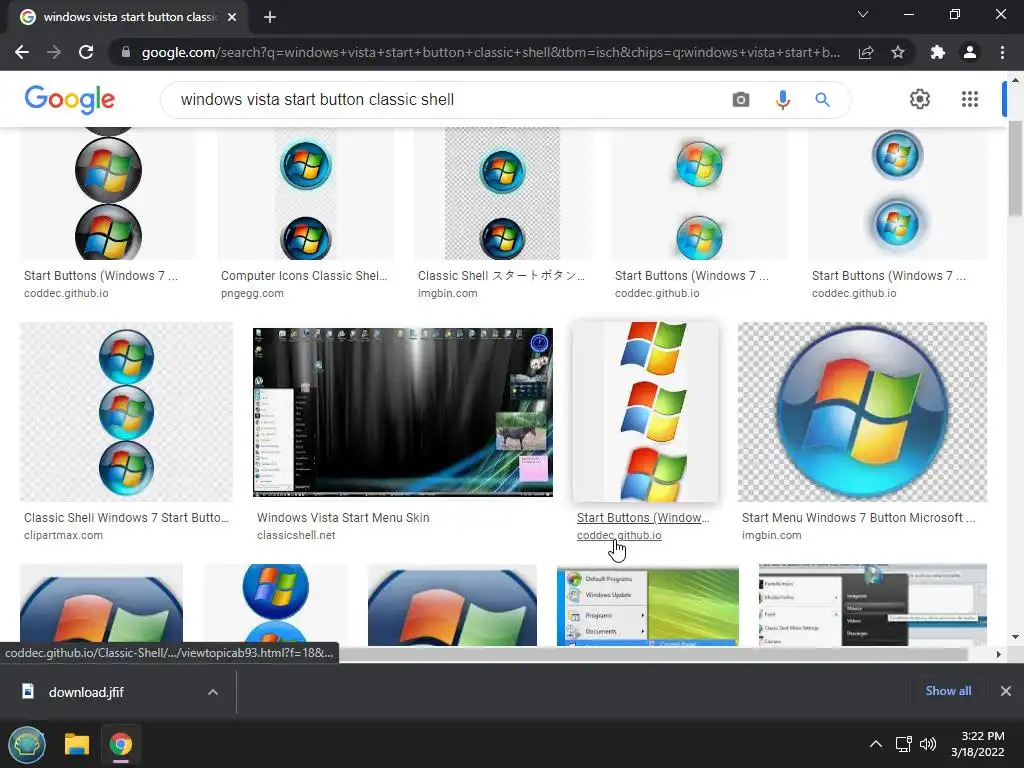
Task: Open the Classic Shell imgbin.com thumbnail in the top row
Action: tap(502, 194)
